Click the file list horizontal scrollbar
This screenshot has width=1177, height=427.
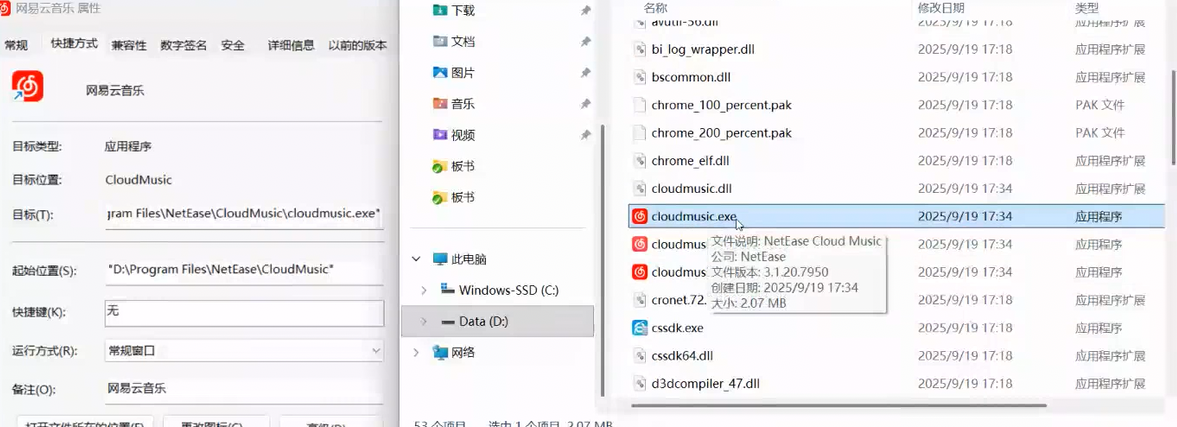click(x=839, y=405)
